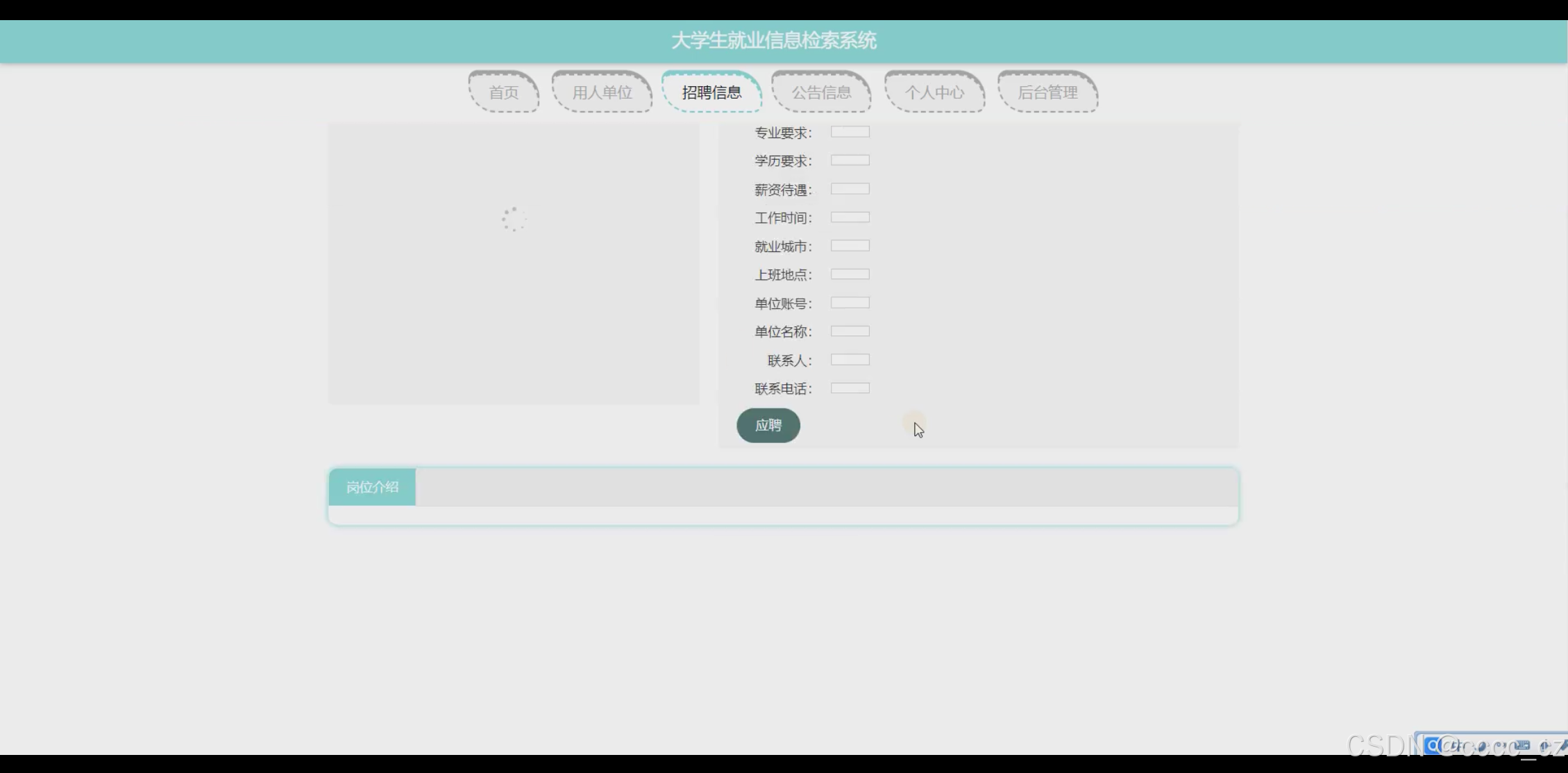1568x773 pixels.
Task: Click the 大学生就业信息检索系统 header title
Action: tap(773, 40)
